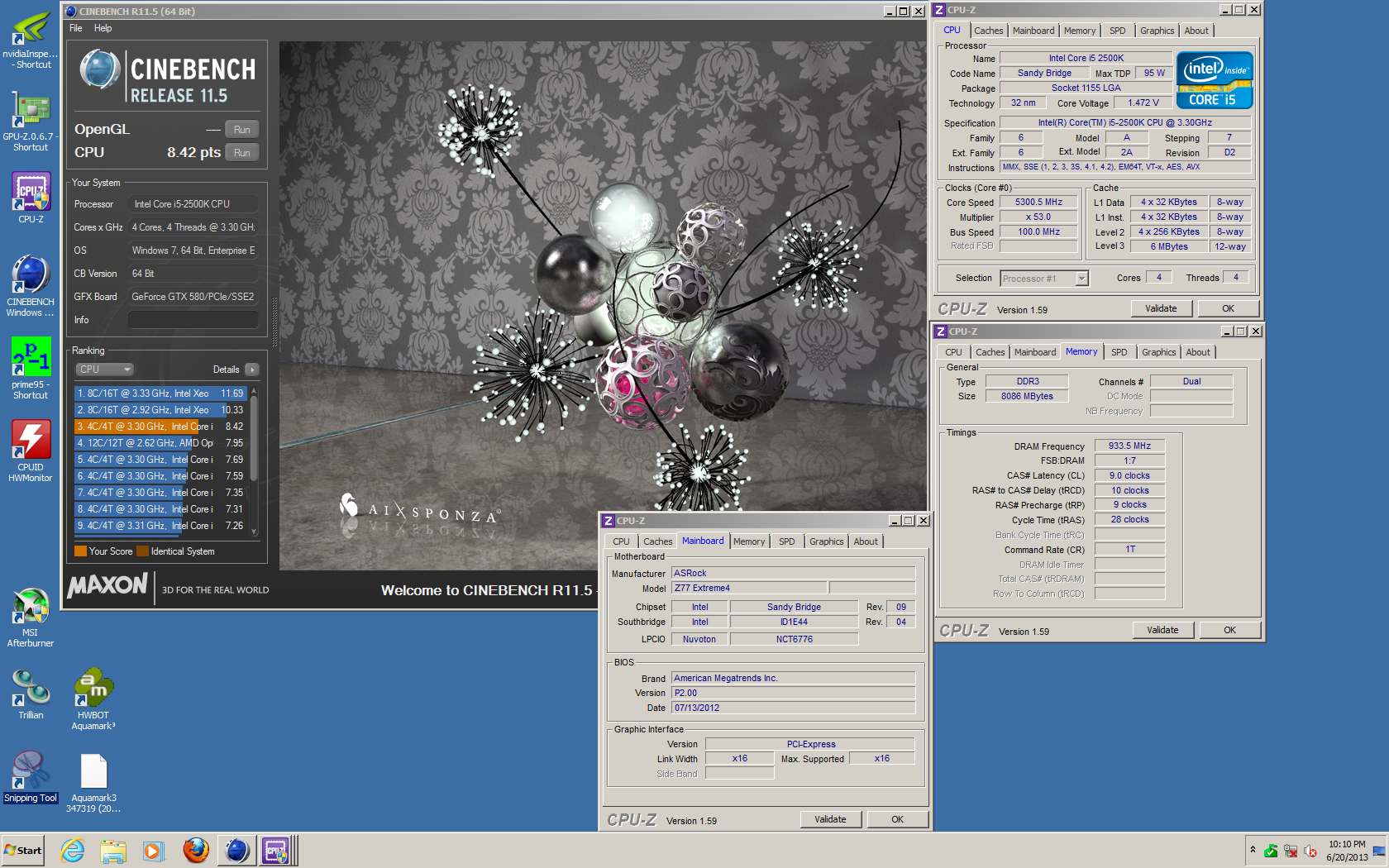
Task: Click the Info input field in Cinebench
Action: pyautogui.click(x=193, y=320)
